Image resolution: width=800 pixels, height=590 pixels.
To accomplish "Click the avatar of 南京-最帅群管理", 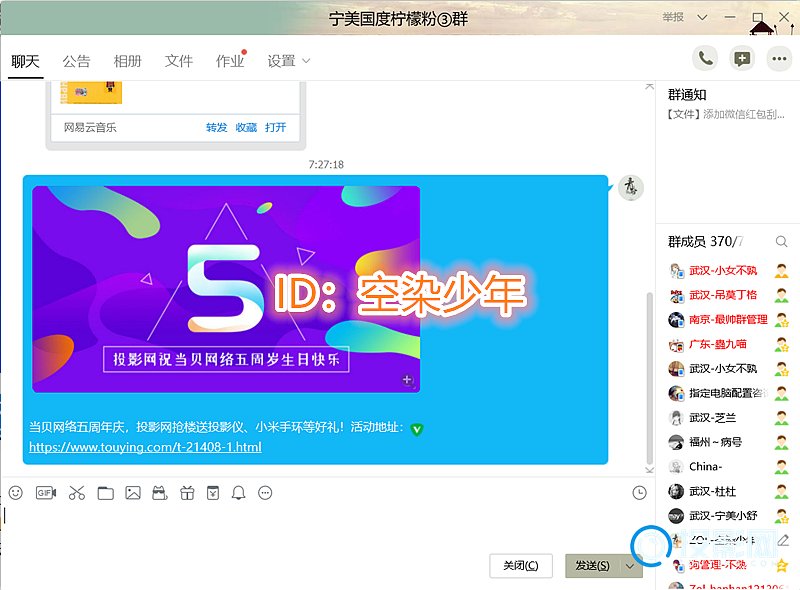I will [x=677, y=319].
